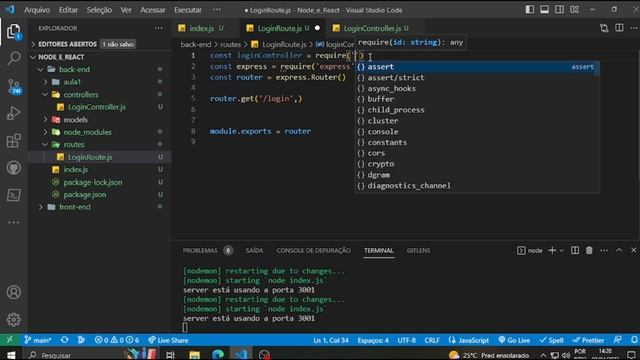Open new terminal dropdown arrow
Screen dimensions: 640x360
click(x=562, y=250)
